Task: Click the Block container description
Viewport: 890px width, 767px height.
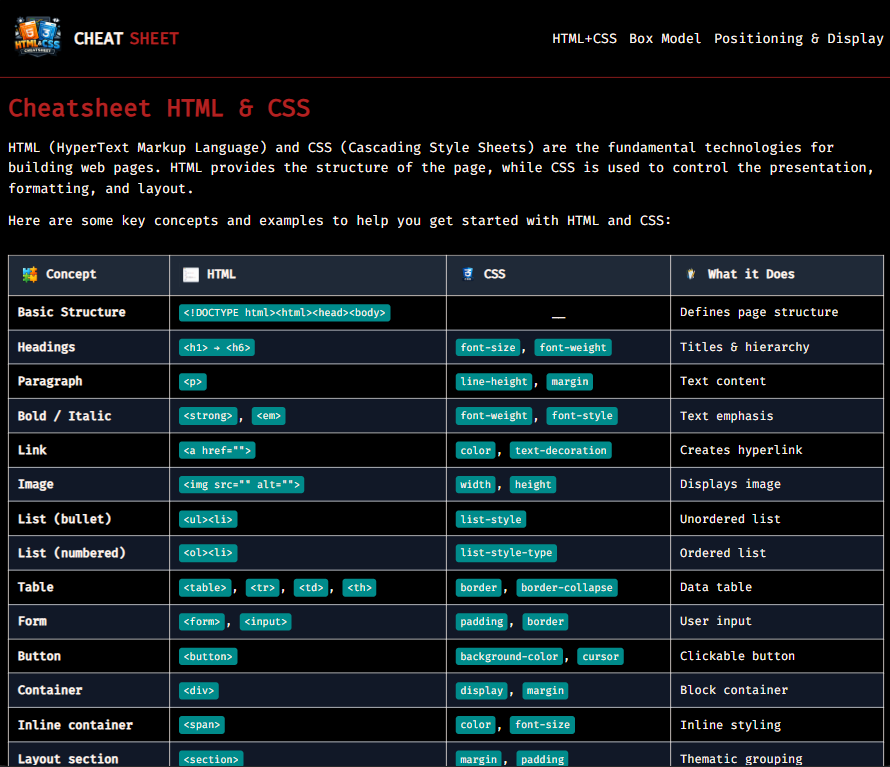Action: [x=734, y=690]
